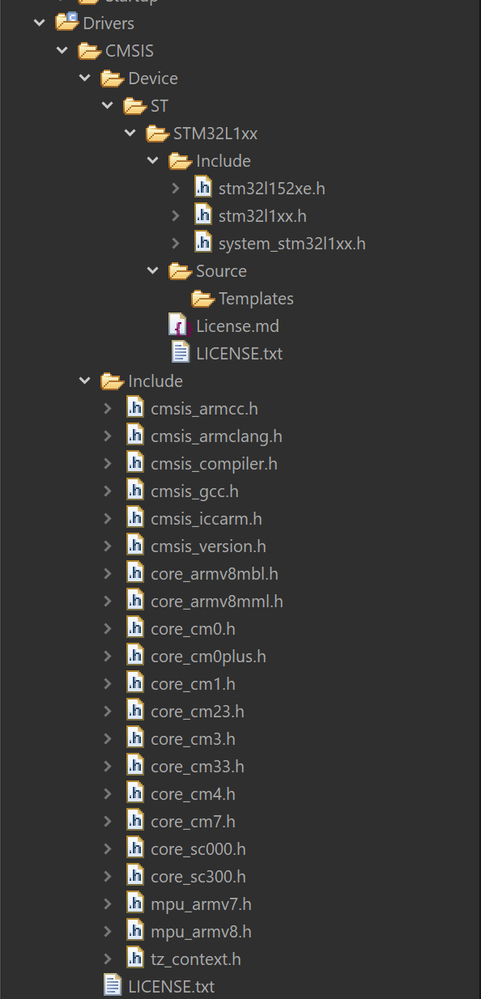Expand the core_cm4.h file outline

(x=108, y=794)
